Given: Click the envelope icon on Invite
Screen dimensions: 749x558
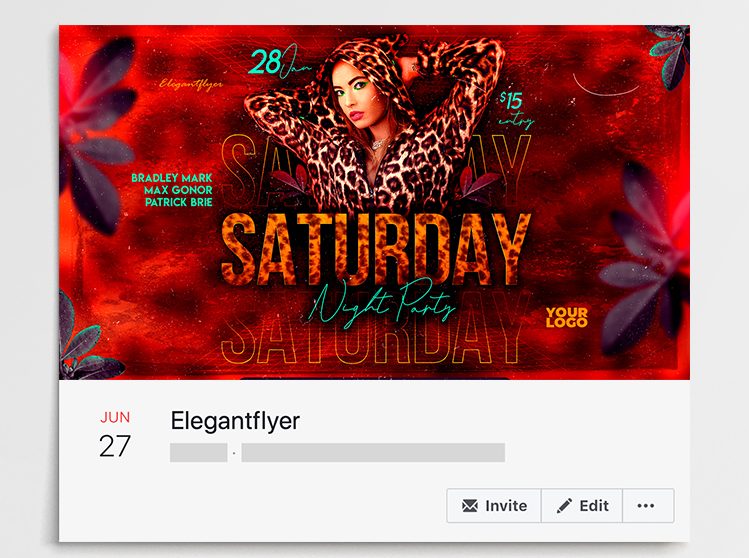Looking at the screenshot, I should [x=470, y=505].
